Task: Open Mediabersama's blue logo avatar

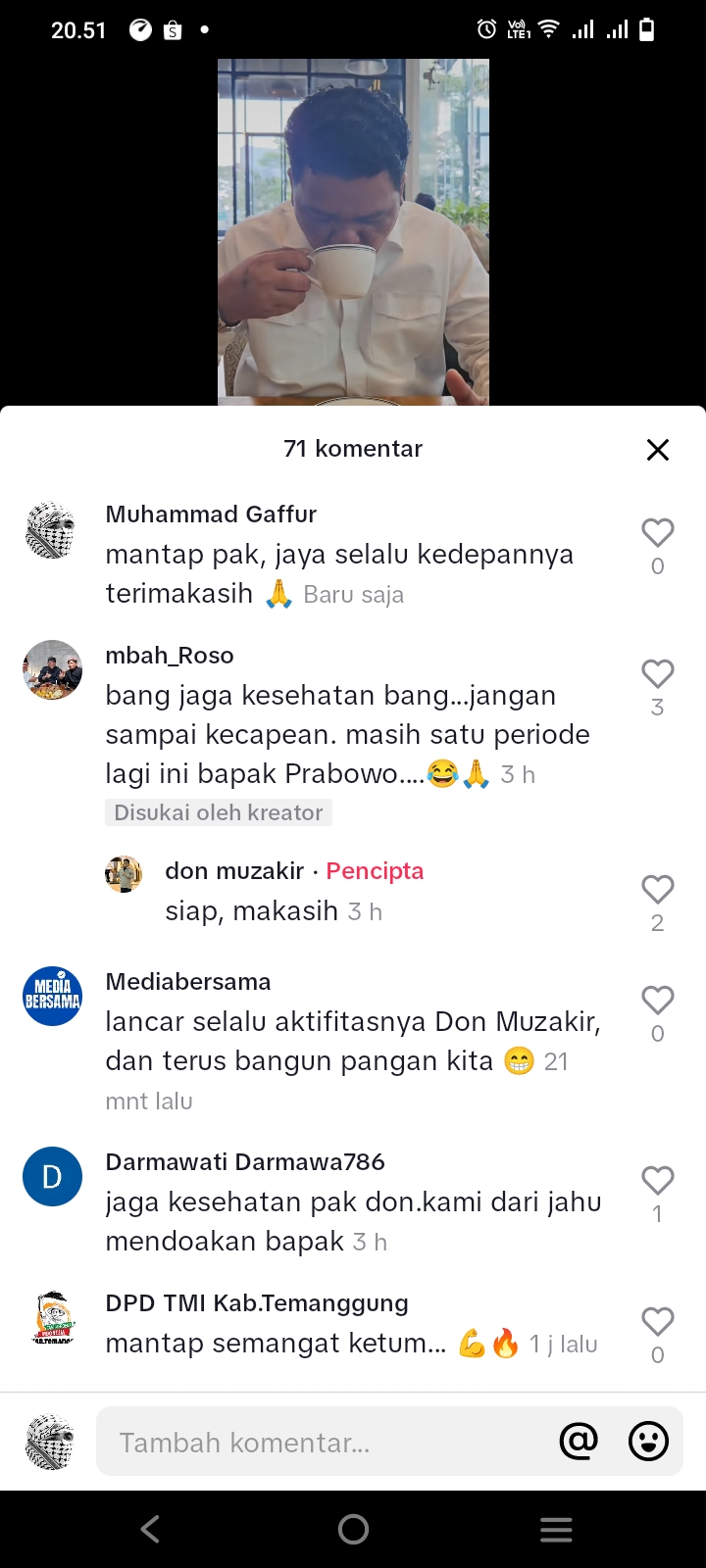Action: [52, 996]
